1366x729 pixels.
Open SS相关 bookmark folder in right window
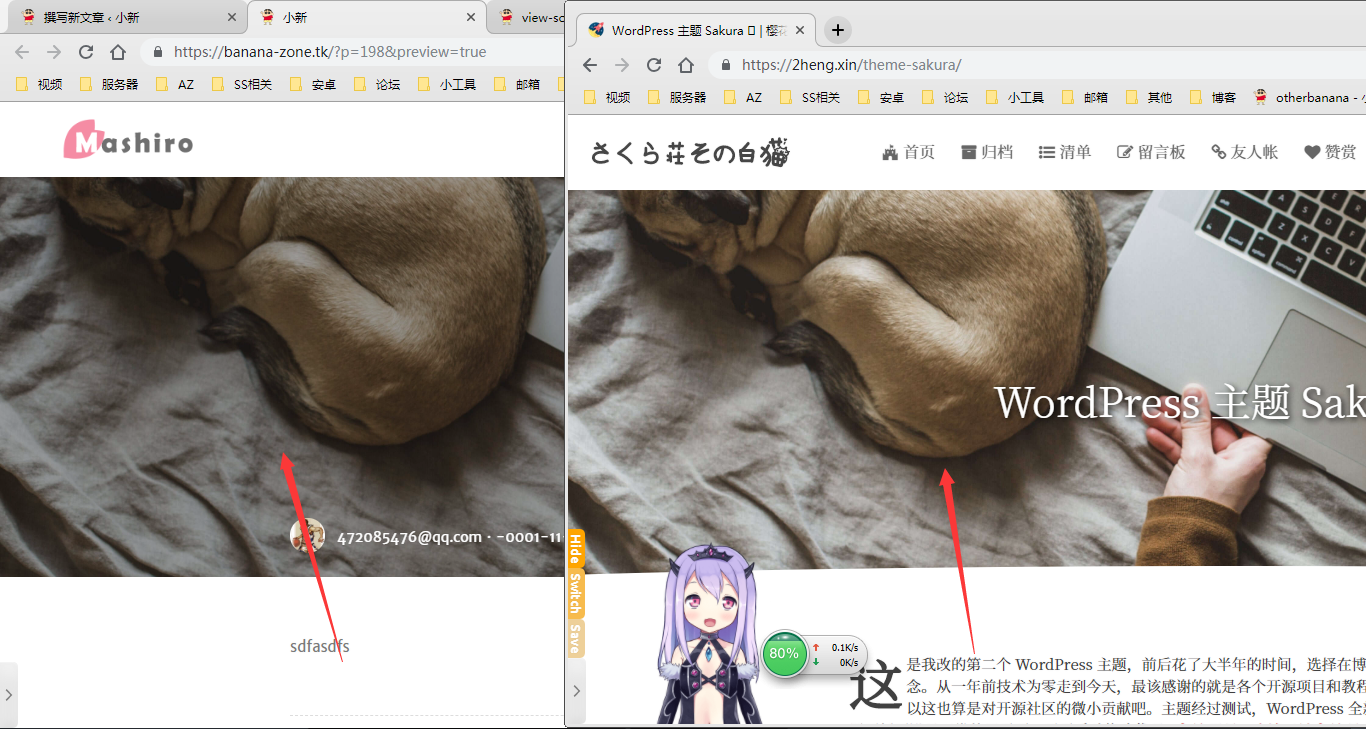tap(811, 98)
